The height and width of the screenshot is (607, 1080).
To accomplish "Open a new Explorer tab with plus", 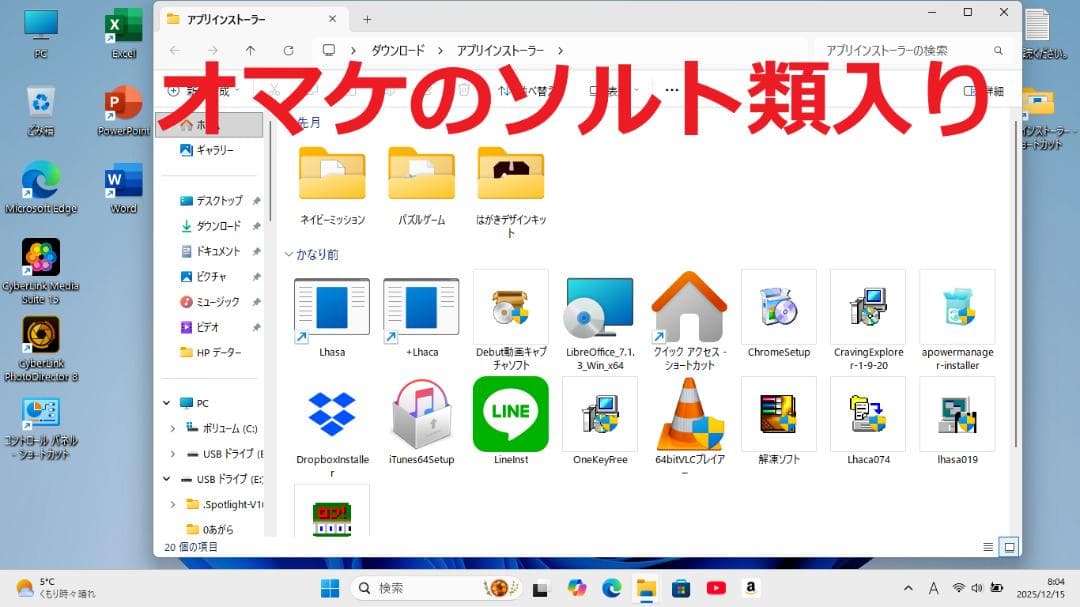I will pos(367,19).
